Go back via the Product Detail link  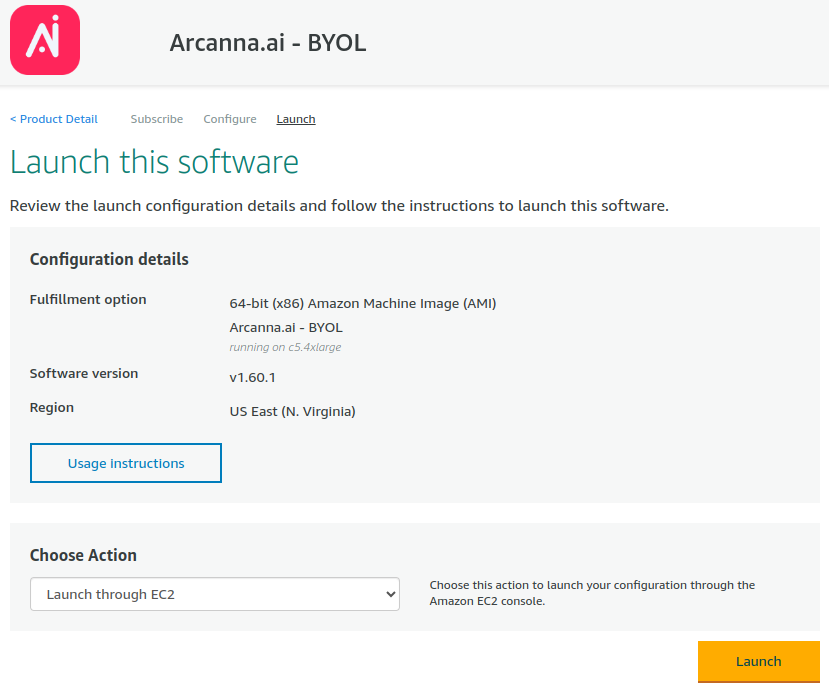pos(54,119)
